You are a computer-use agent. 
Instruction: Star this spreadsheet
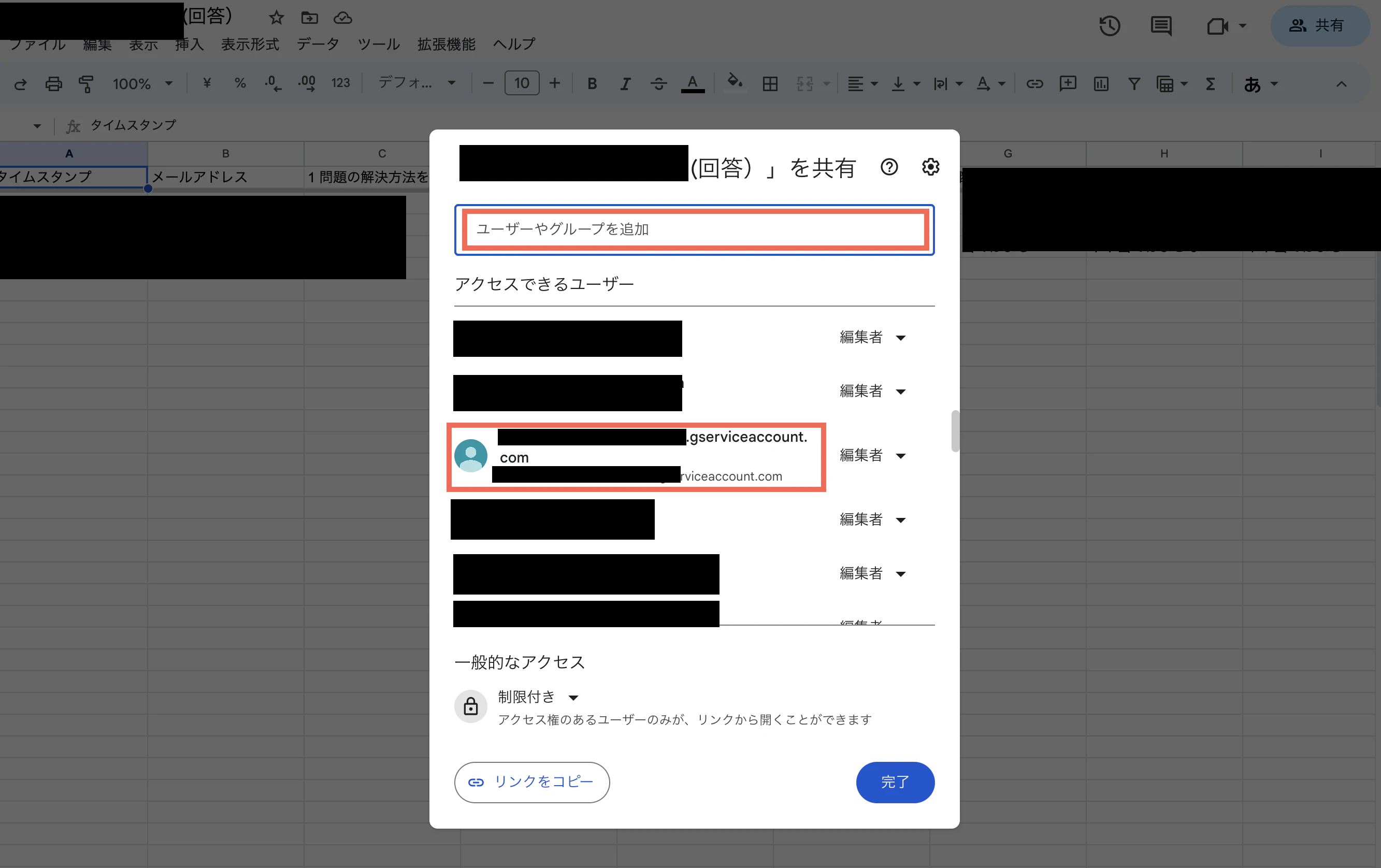click(x=277, y=18)
